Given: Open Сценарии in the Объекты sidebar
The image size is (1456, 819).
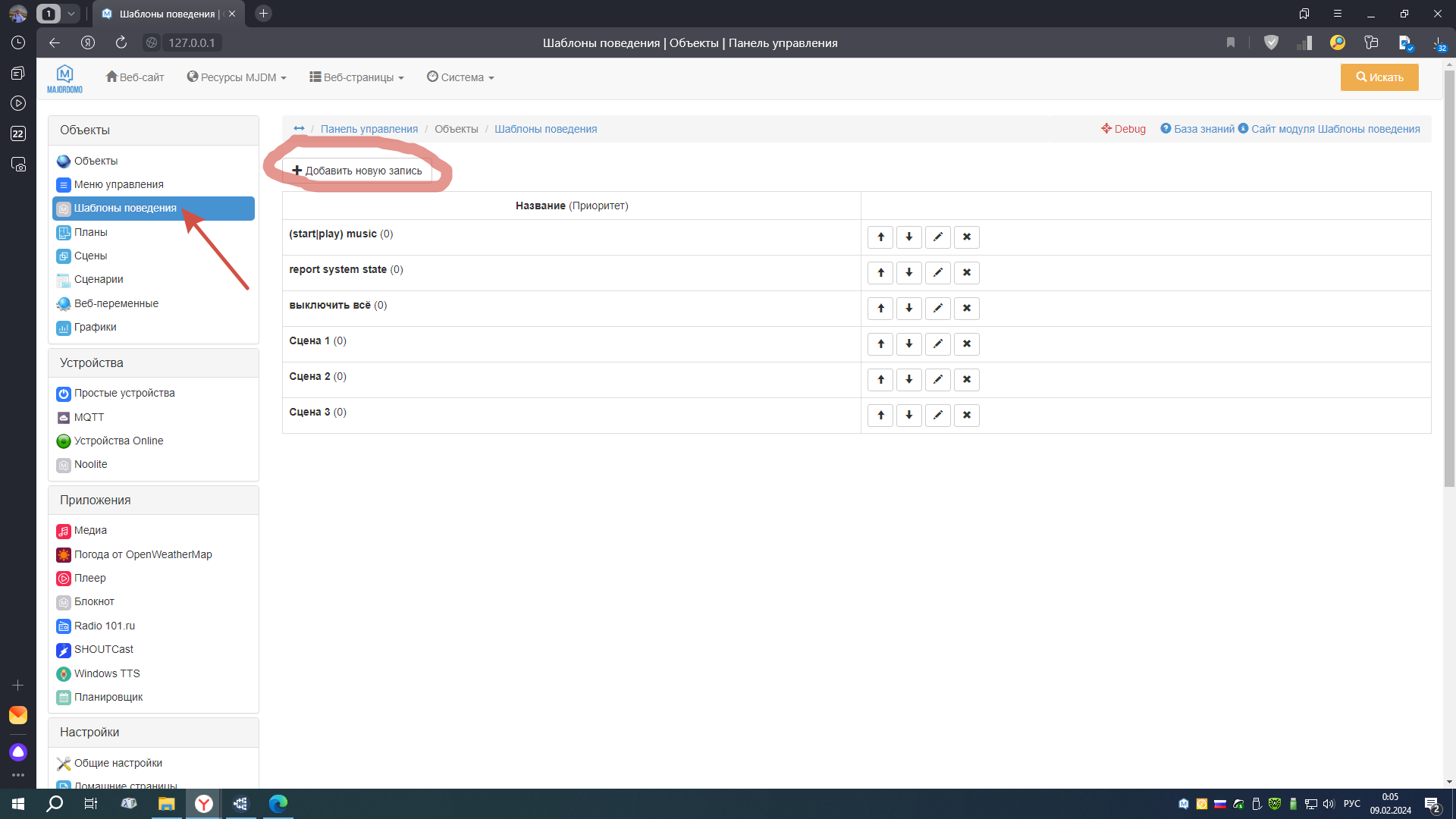Looking at the screenshot, I should pos(99,279).
